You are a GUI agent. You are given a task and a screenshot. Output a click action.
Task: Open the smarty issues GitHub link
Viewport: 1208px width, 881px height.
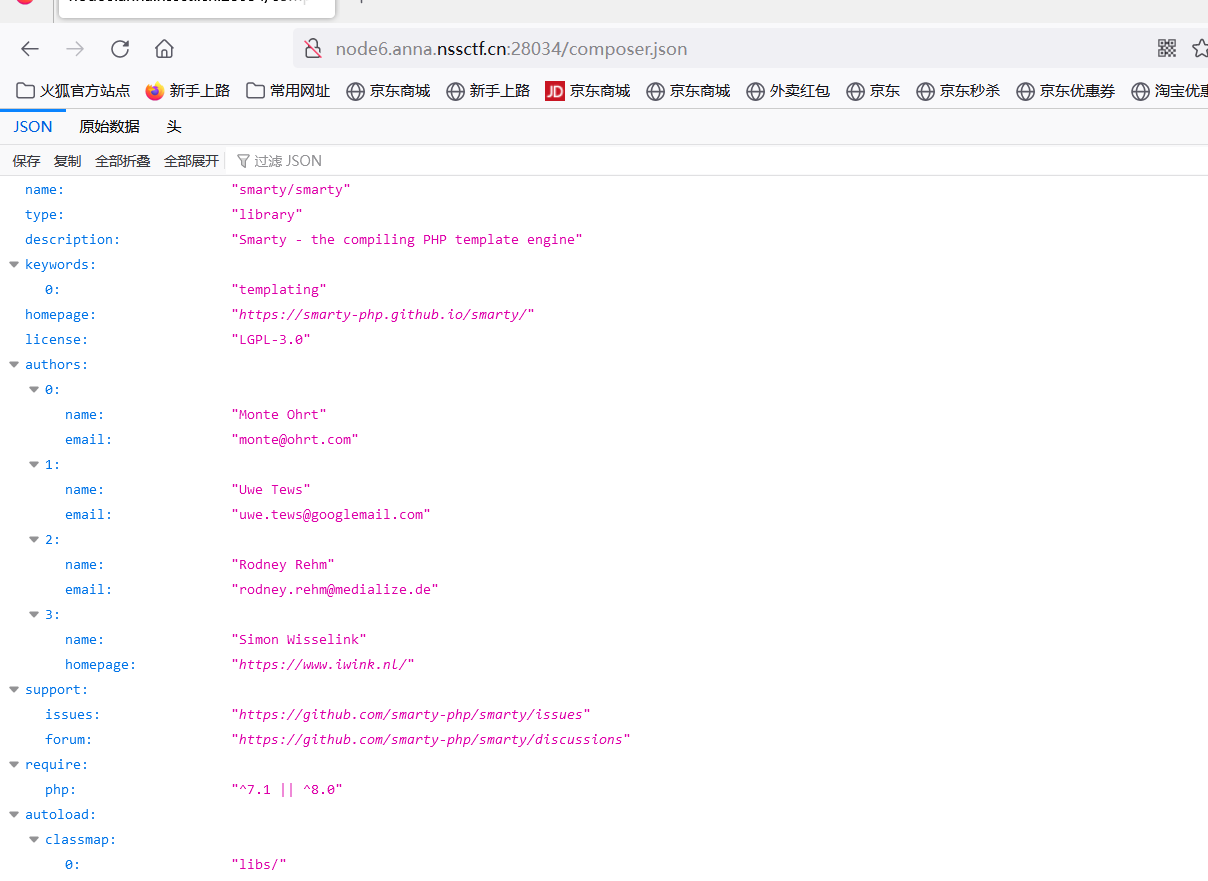(x=411, y=715)
